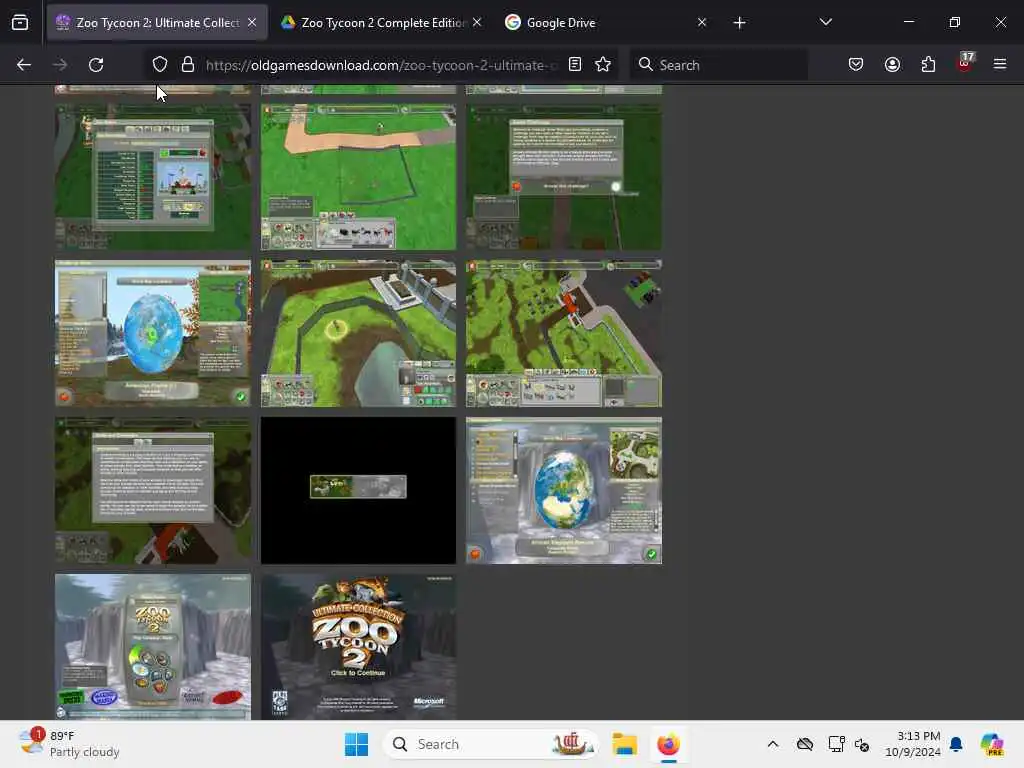Switch to Zoo Tycoon 2: Ultimate Collection tab

coord(157,23)
